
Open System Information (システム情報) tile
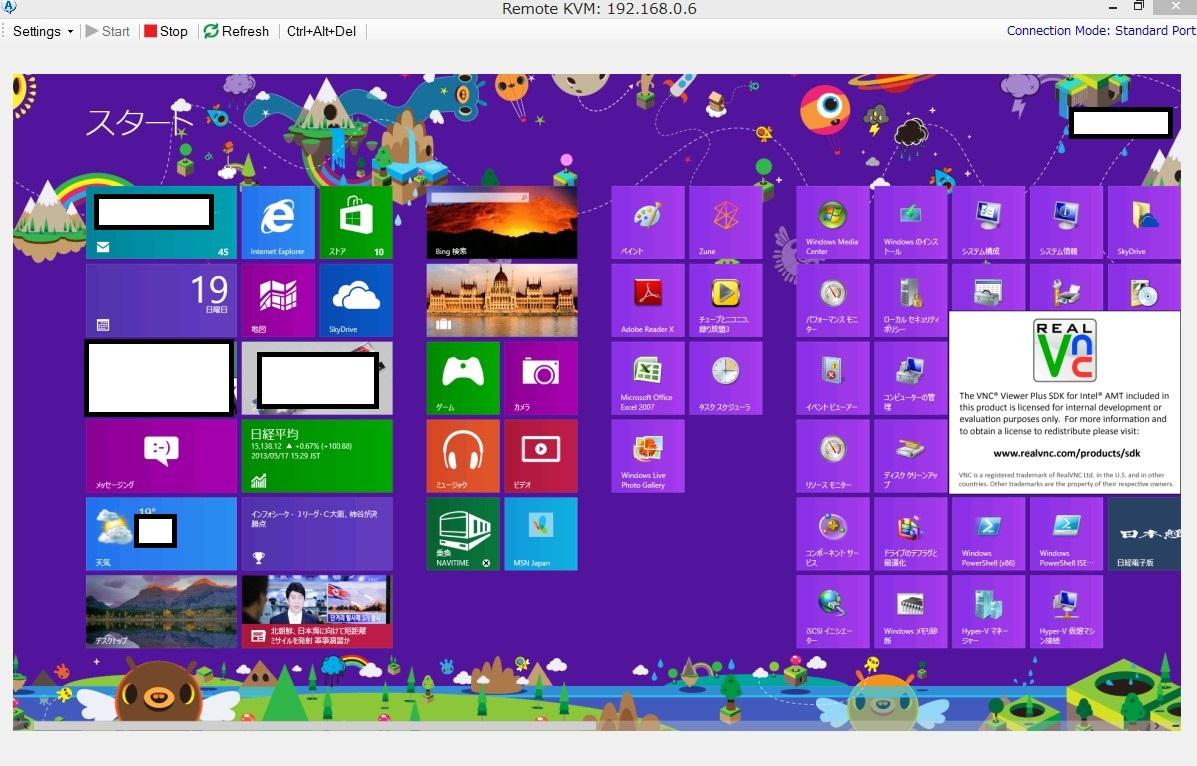tap(1066, 222)
